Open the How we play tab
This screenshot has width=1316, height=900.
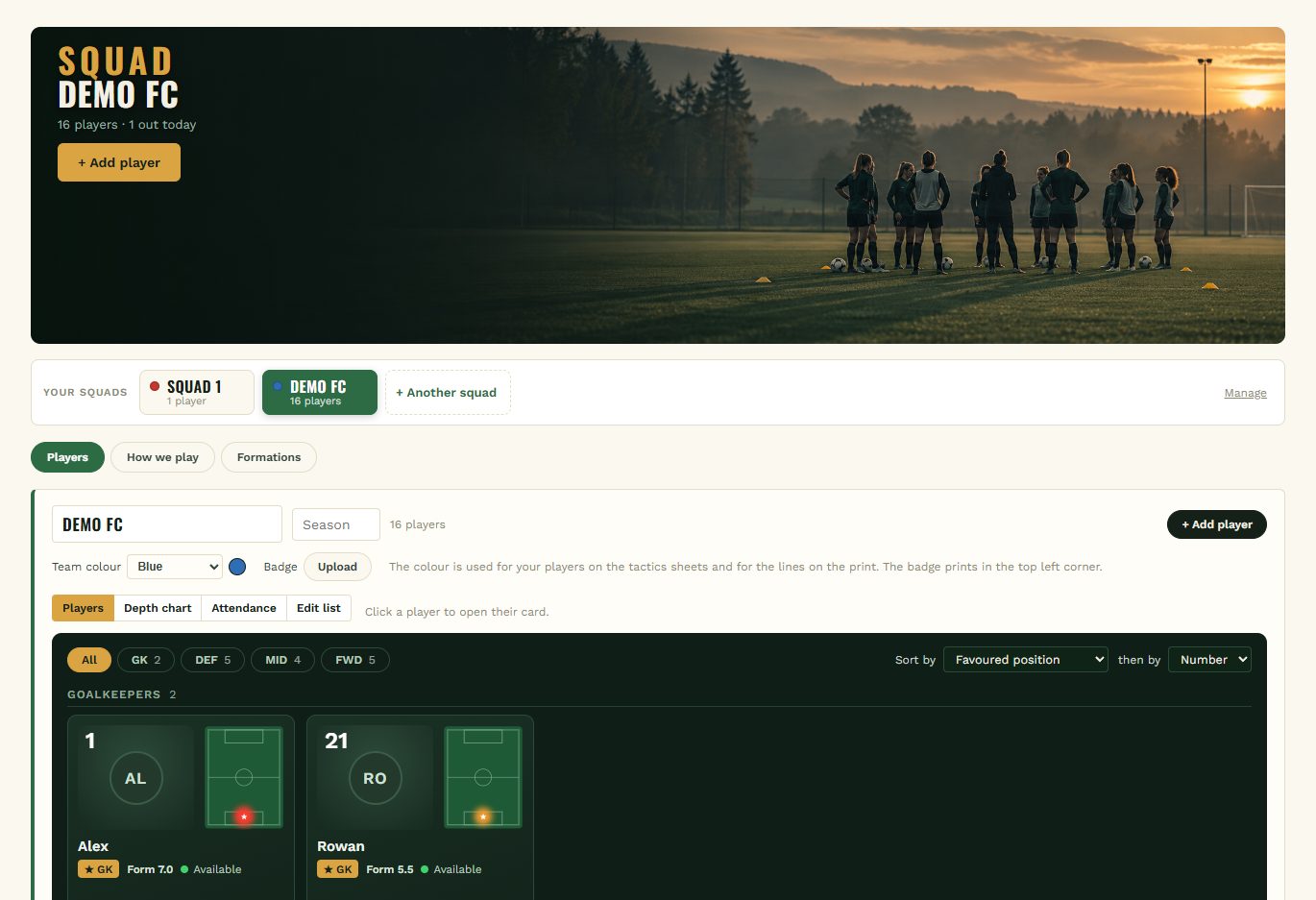point(162,457)
